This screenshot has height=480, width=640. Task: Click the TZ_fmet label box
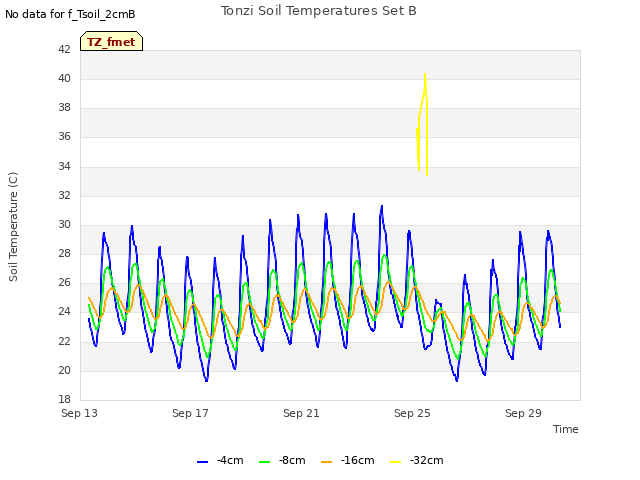(x=111, y=41)
